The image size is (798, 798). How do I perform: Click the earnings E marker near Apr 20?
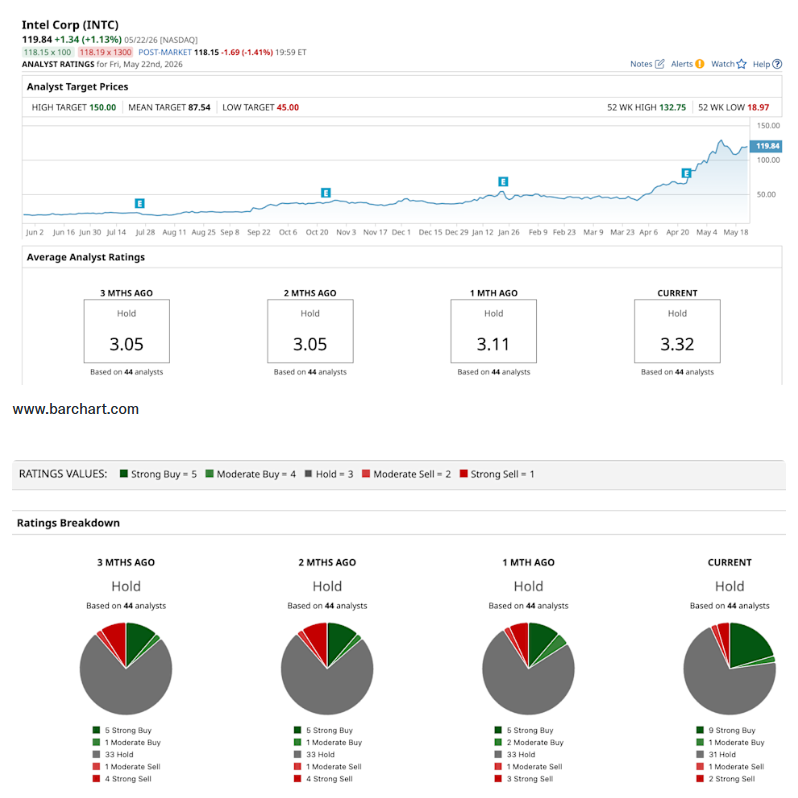[x=686, y=174]
